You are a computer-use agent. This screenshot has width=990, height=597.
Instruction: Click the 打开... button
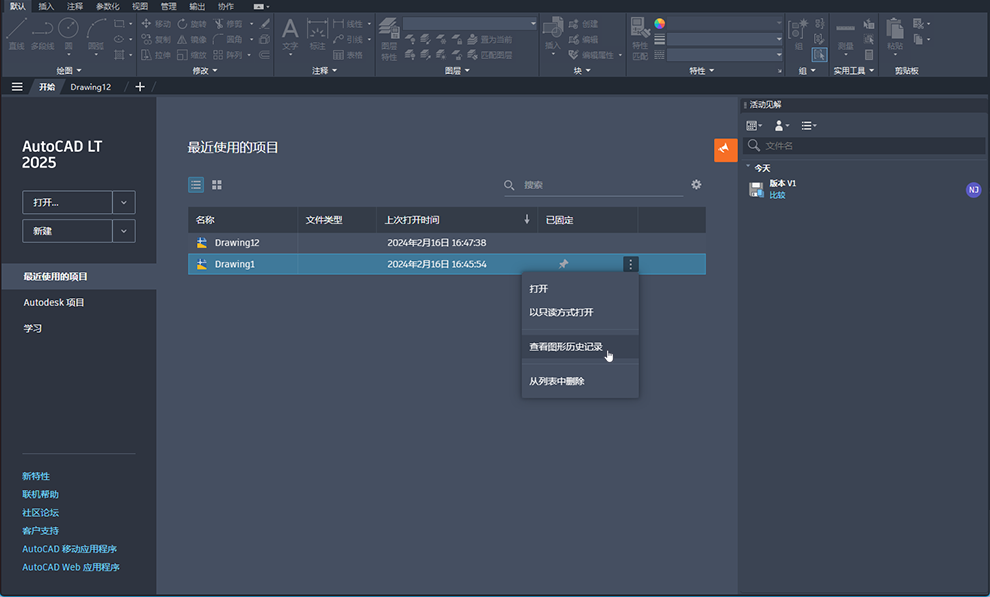point(68,203)
